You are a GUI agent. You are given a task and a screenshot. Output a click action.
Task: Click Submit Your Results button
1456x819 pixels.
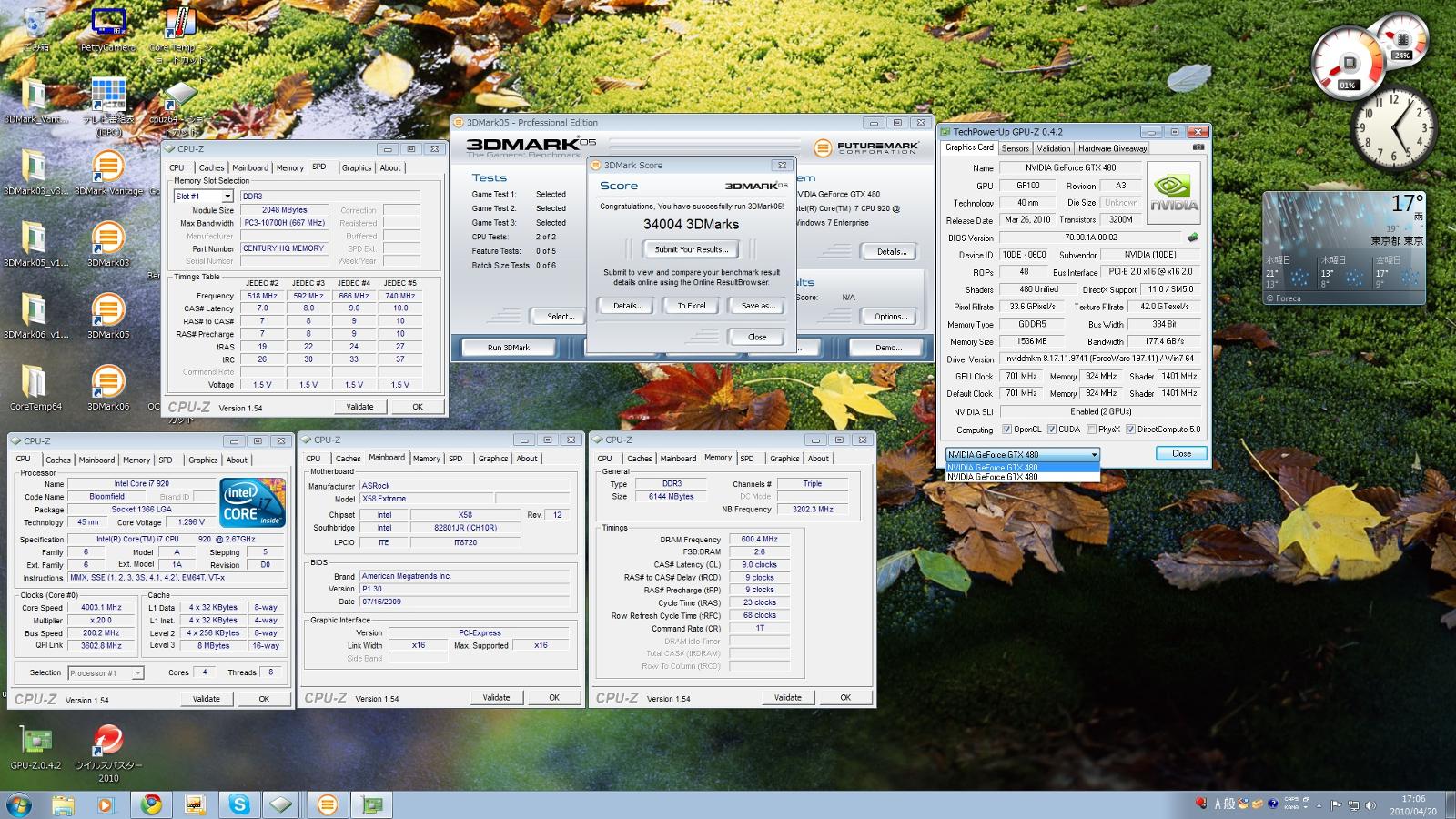pyautogui.click(x=691, y=249)
